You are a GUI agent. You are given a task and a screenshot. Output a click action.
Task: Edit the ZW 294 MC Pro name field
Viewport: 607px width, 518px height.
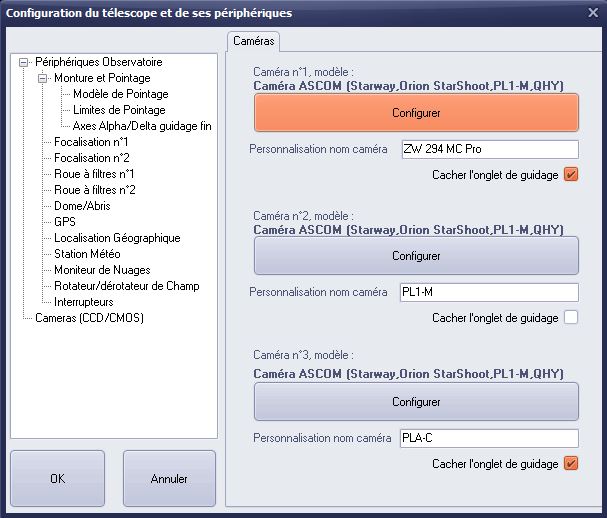[490, 149]
